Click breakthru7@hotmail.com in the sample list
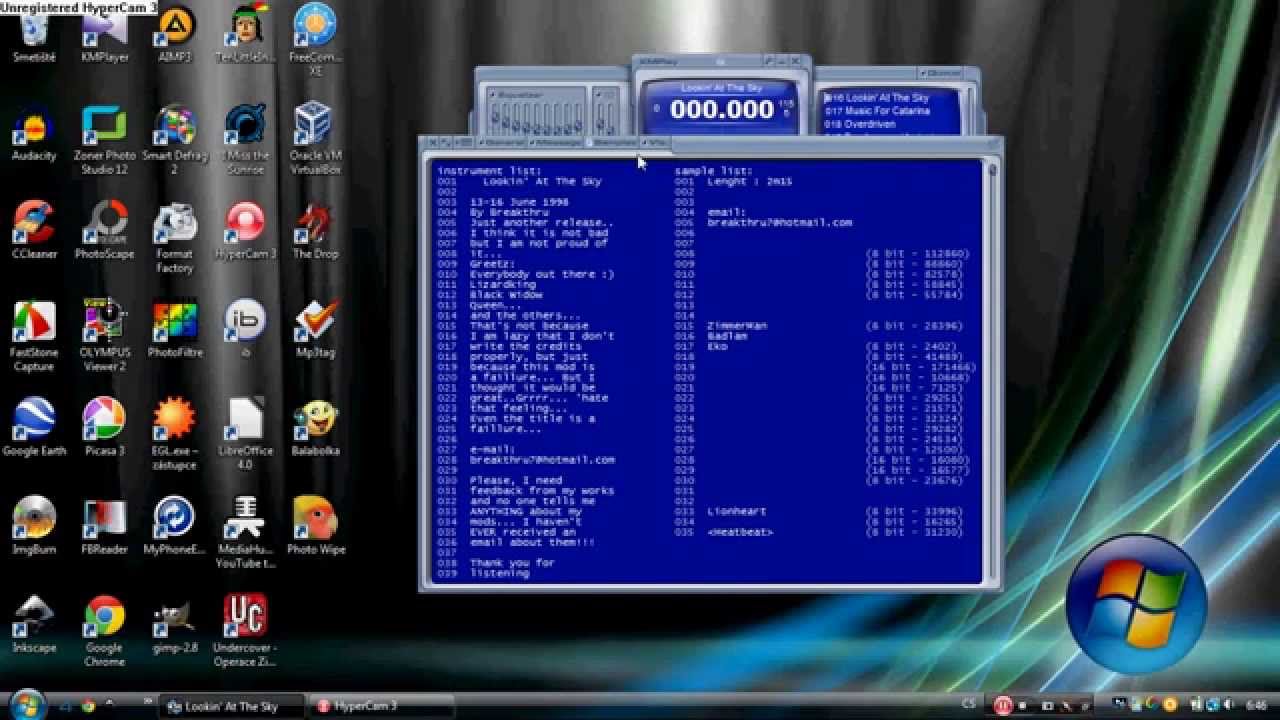Image resolution: width=1280 pixels, height=720 pixels. coord(779,223)
